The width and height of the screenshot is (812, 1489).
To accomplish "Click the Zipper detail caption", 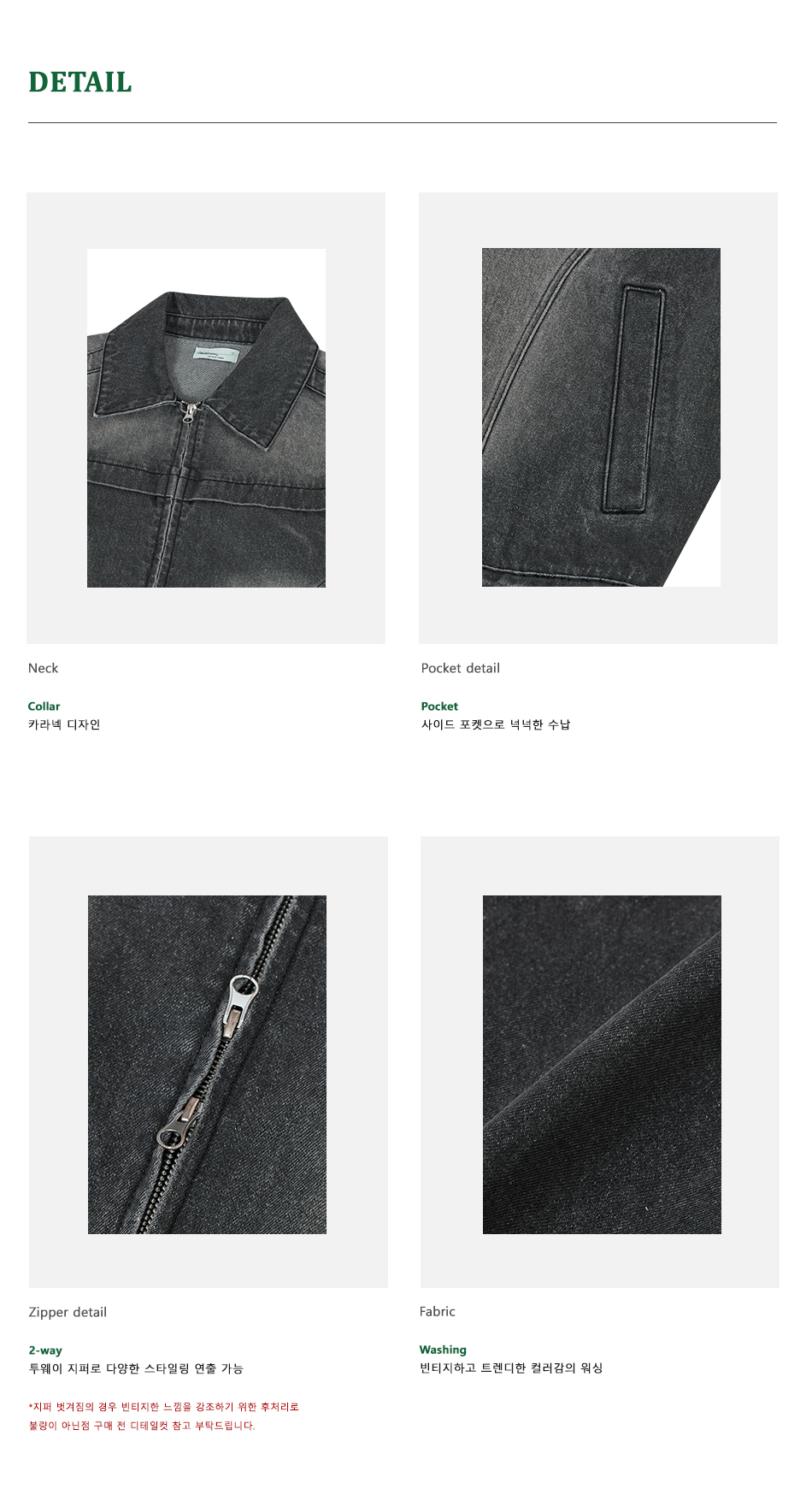I will [68, 1312].
